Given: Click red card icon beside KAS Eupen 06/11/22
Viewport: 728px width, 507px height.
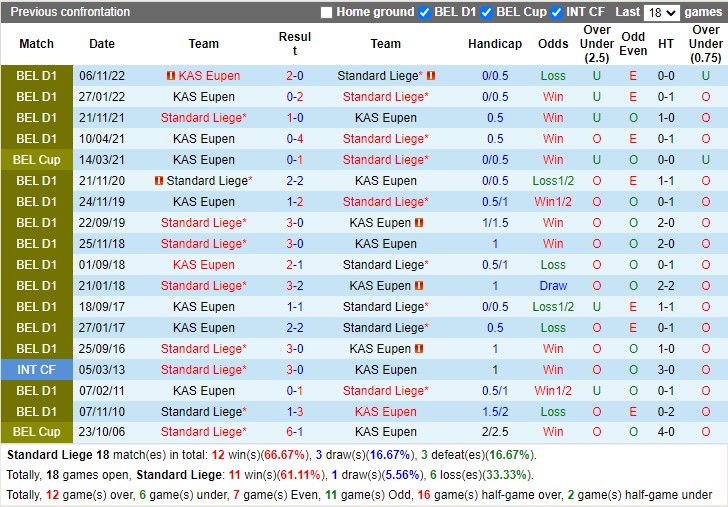Looking at the screenshot, I should click(x=170, y=75).
